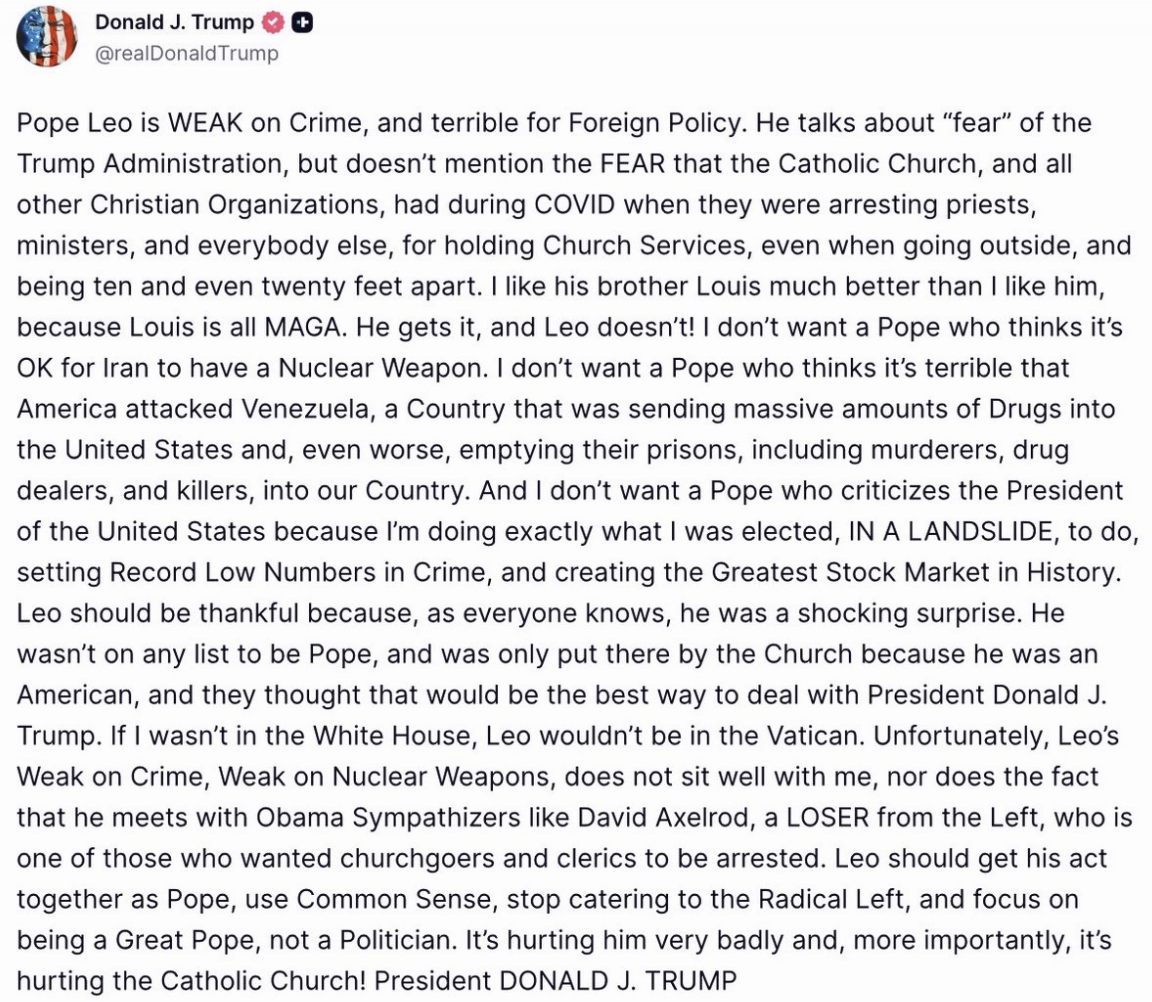Select the capitalized word "FEAR" in the post

633,163
